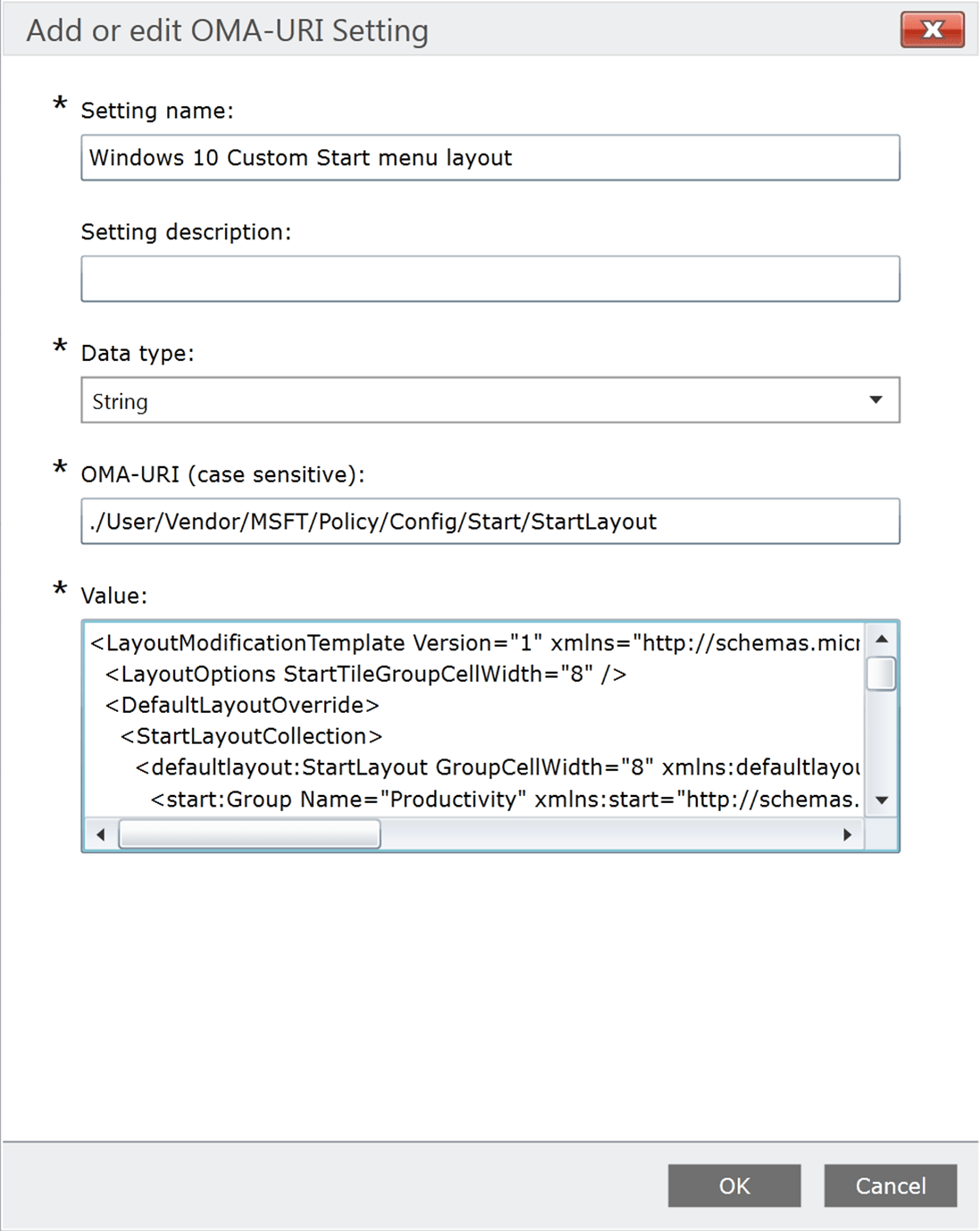Click the Value box scroll left arrow
The image size is (980, 1231).
pyautogui.click(x=100, y=834)
